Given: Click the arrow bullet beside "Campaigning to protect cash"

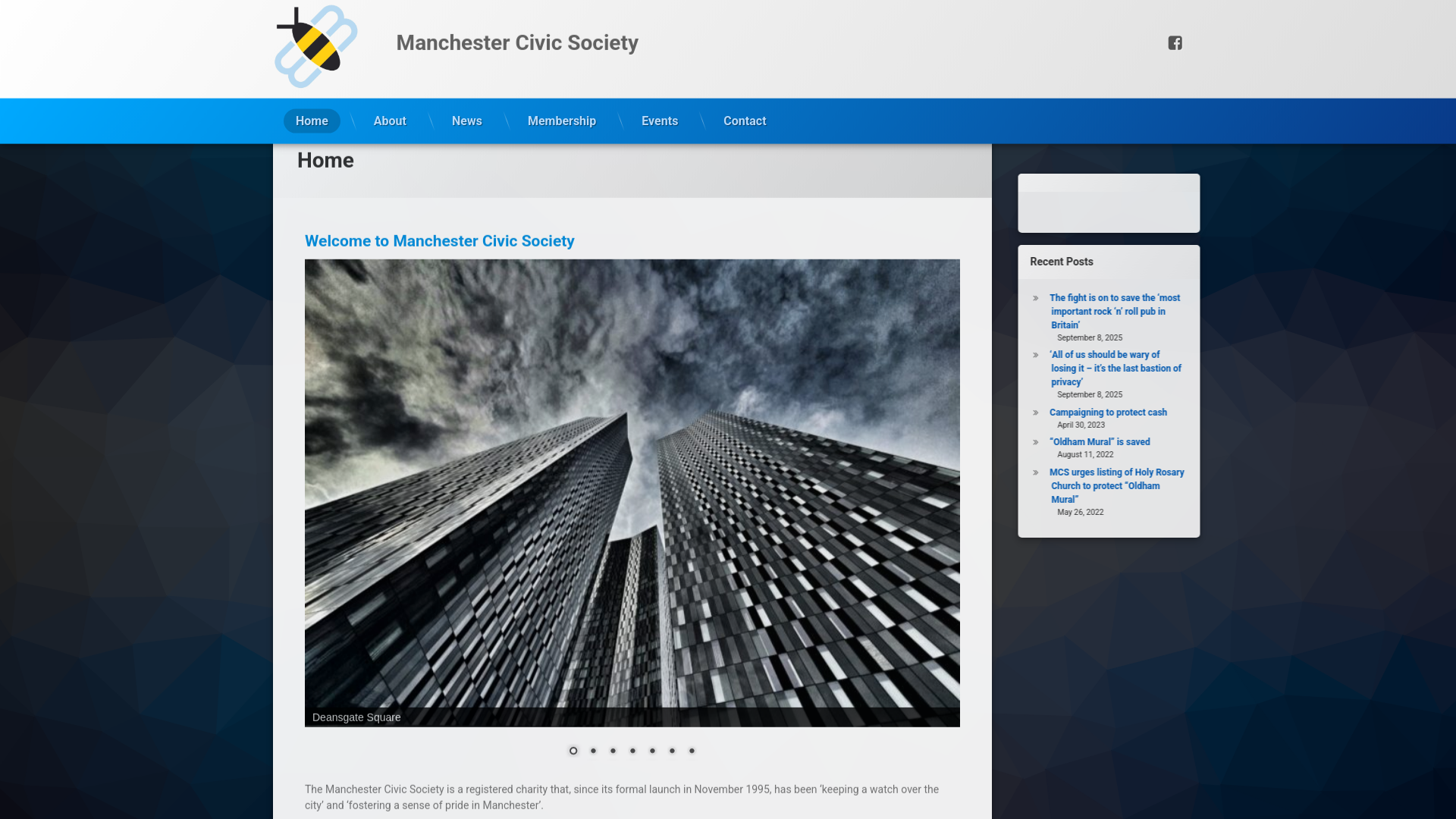Looking at the screenshot, I should click(x=1035, y=413).
